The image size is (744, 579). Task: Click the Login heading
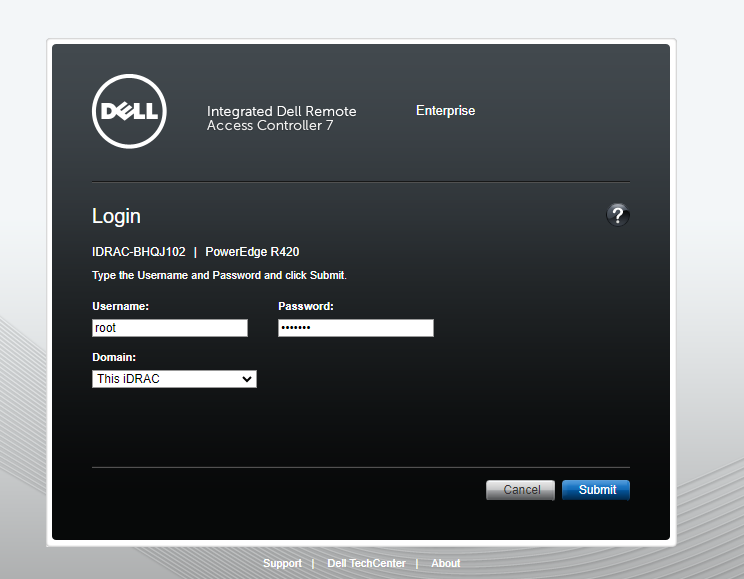116,216
